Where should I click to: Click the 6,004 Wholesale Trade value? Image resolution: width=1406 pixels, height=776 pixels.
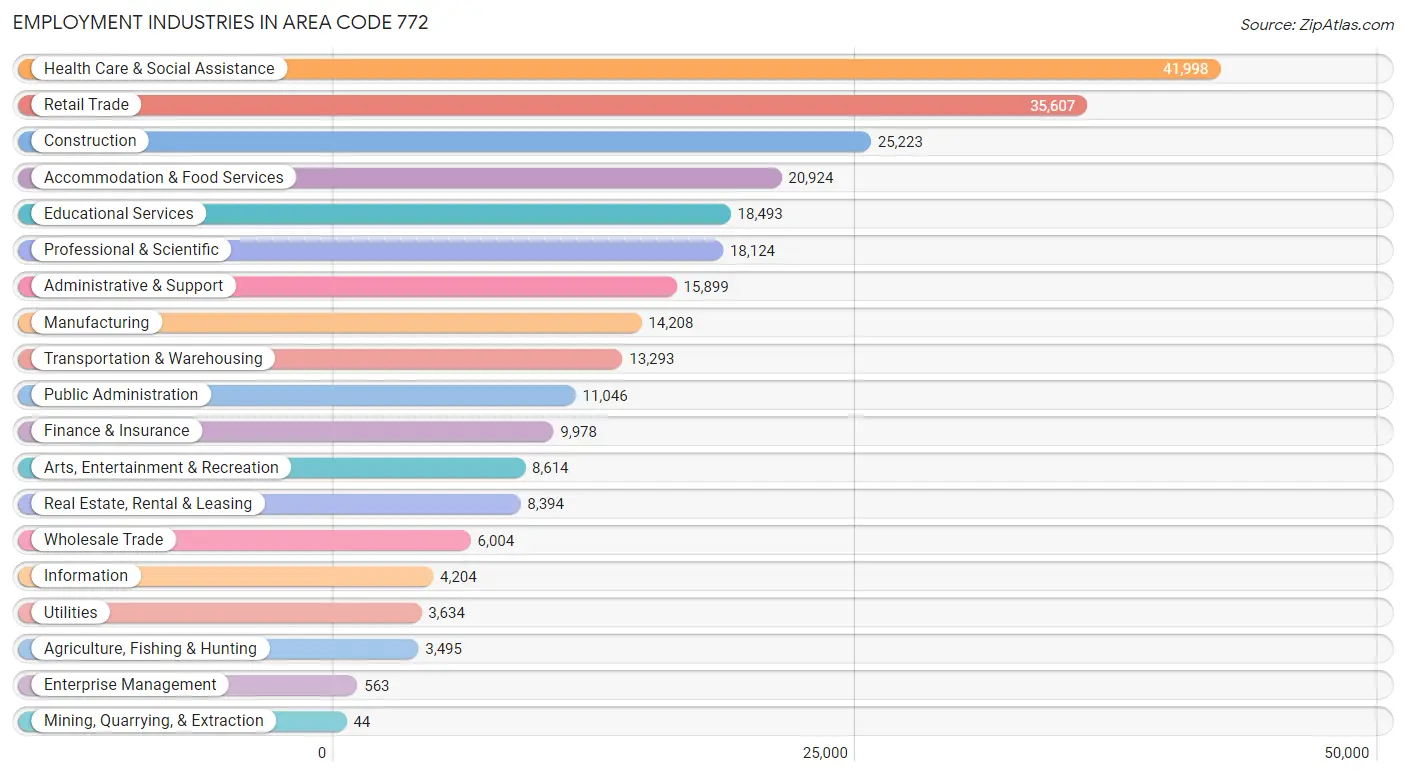coord(496,540)
